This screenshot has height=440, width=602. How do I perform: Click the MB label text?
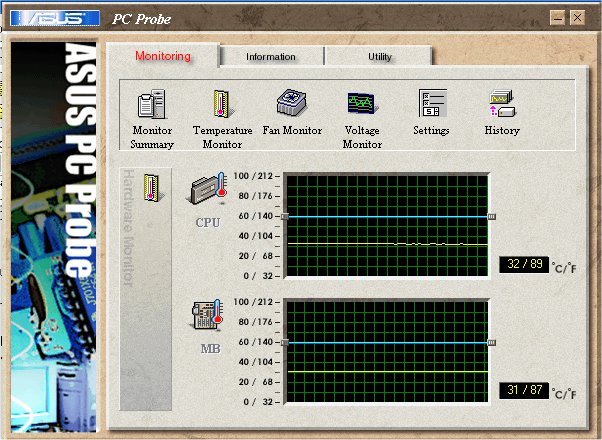pos(210,349)
